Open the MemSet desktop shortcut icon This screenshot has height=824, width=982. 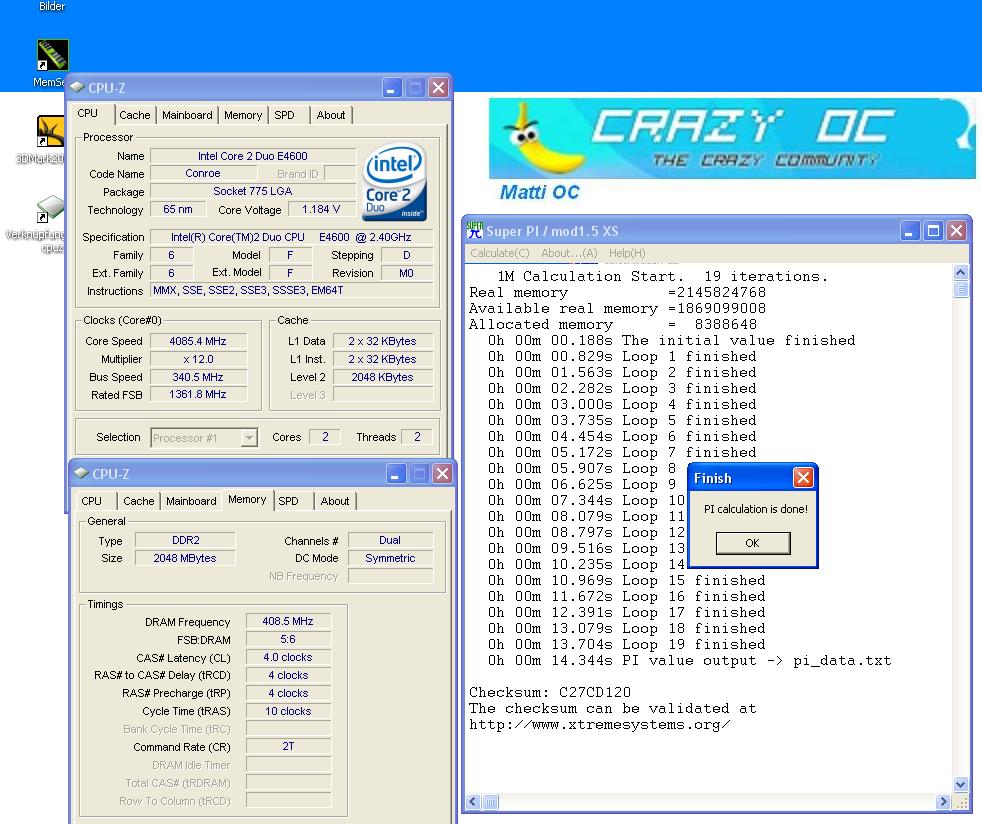point(53,55)
